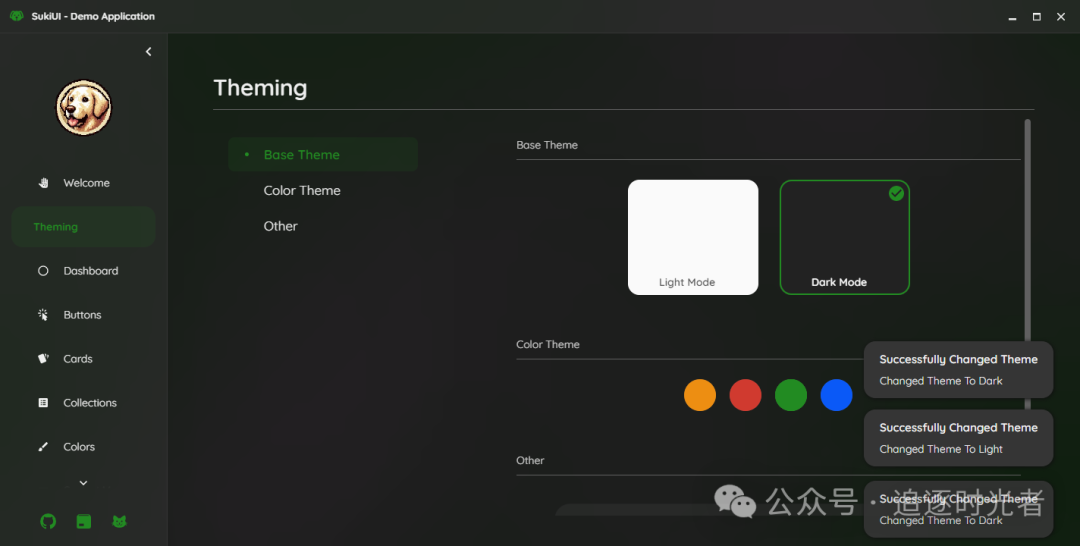
Task: Switch to the Other settings section
Action: click(281, 226)
